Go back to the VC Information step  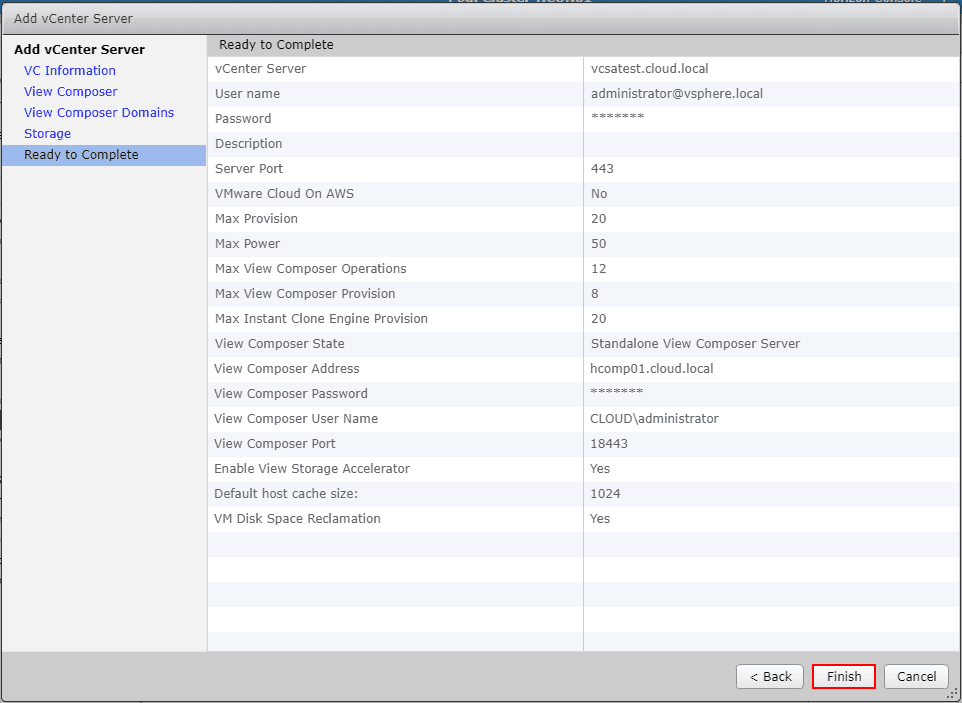click(x=69, y=70)
